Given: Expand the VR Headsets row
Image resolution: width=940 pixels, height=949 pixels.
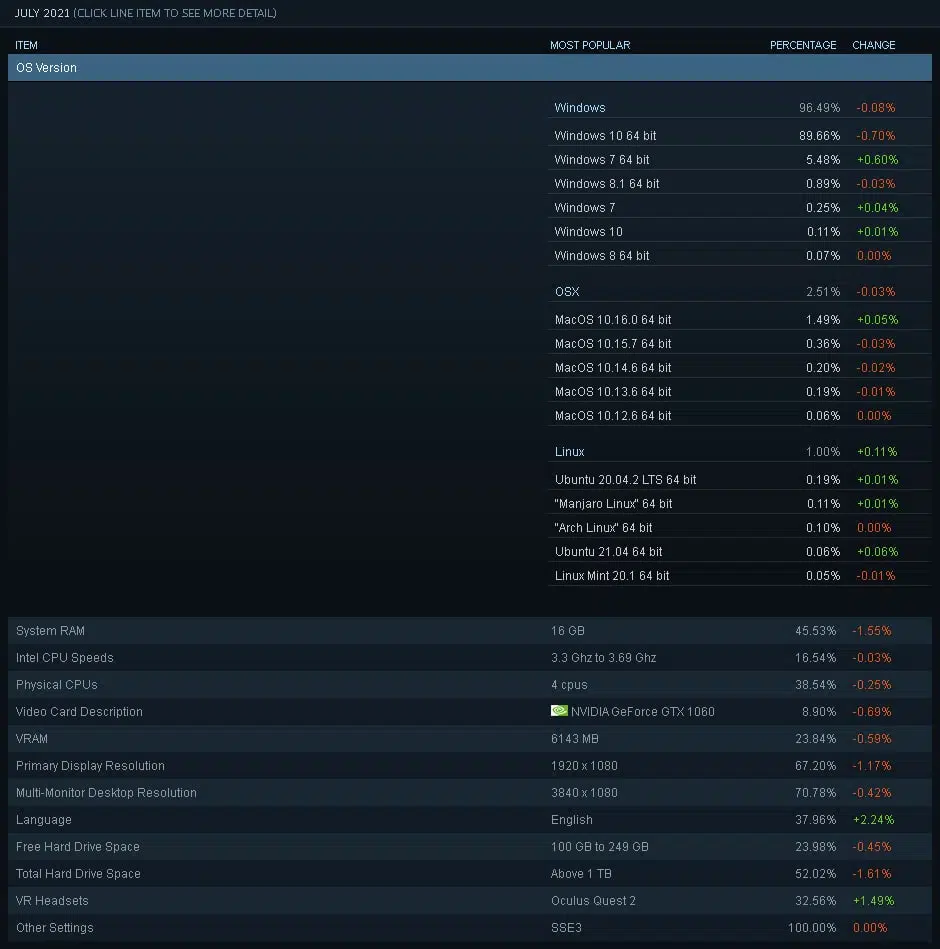Looking at the screenshot, I should tap(470, 901).
